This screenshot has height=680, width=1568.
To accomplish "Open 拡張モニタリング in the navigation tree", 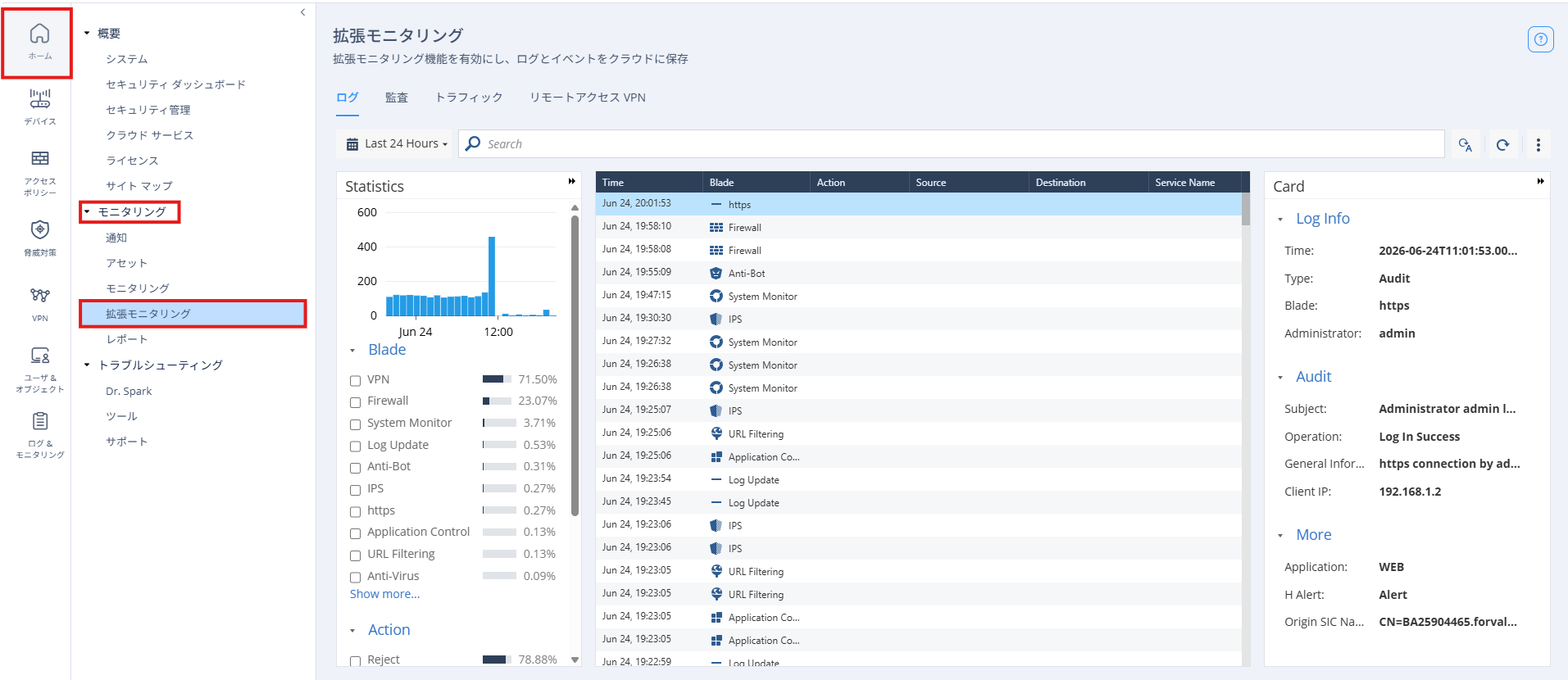I will [193, 314].
